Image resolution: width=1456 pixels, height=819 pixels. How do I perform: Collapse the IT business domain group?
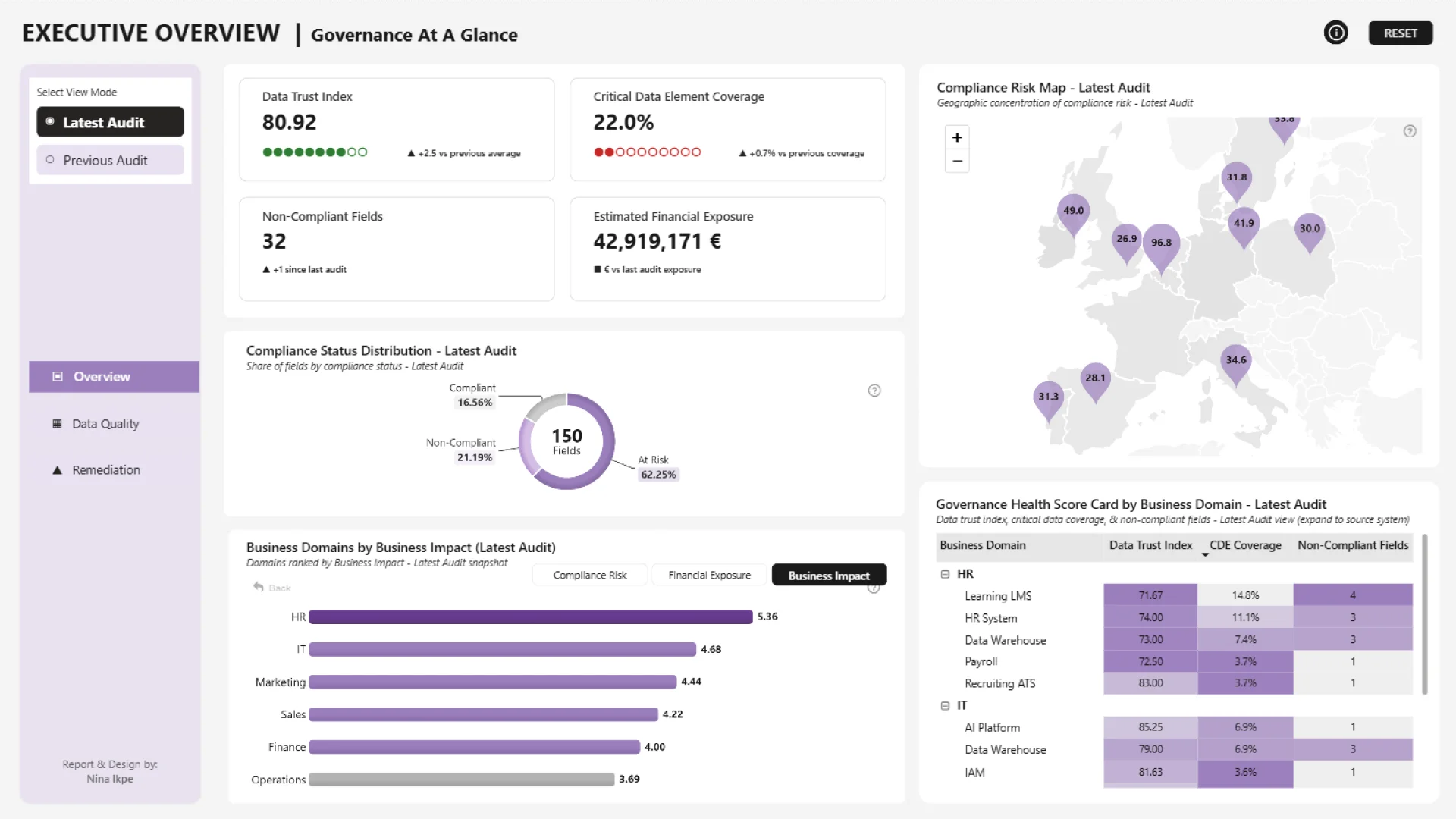(945, 705)
